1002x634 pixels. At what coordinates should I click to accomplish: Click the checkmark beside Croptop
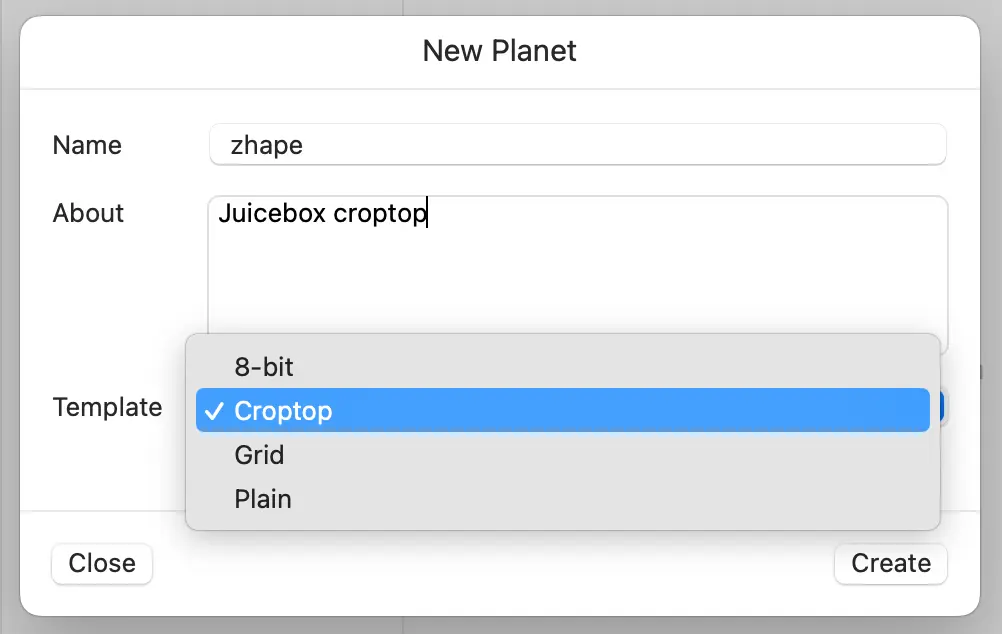(215, 410)
